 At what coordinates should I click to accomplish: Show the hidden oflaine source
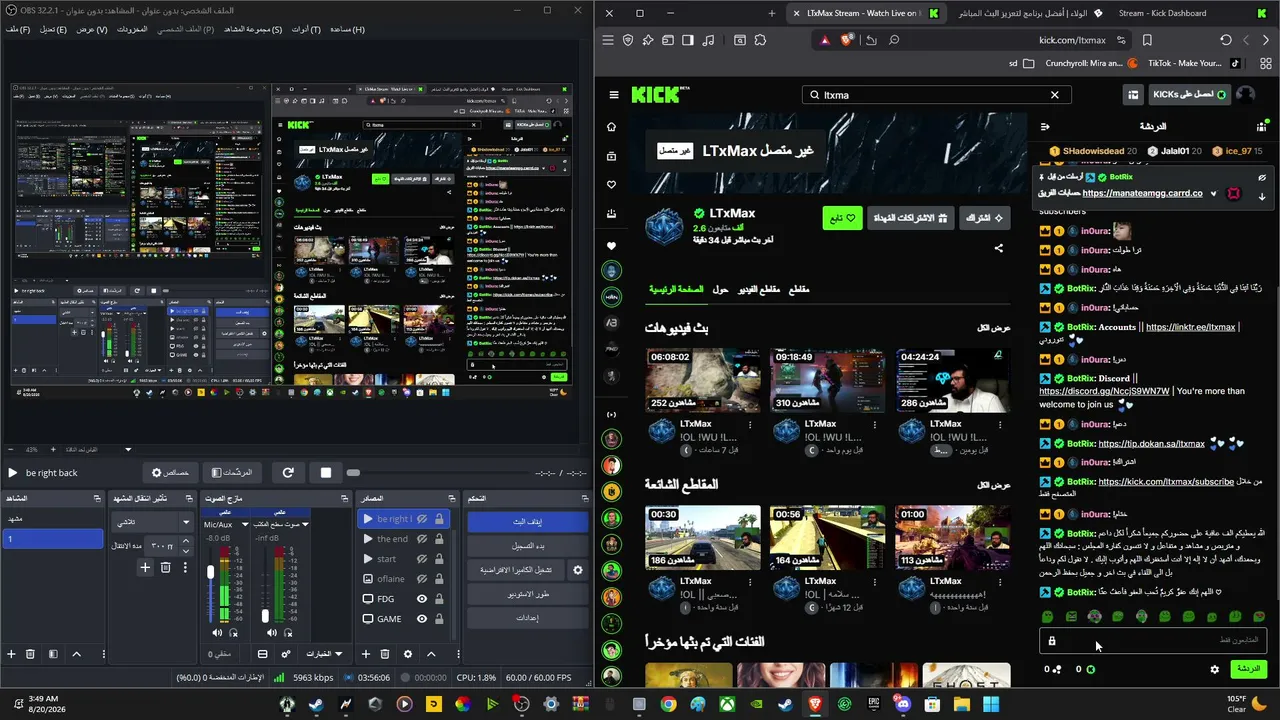tap(422, 579)
